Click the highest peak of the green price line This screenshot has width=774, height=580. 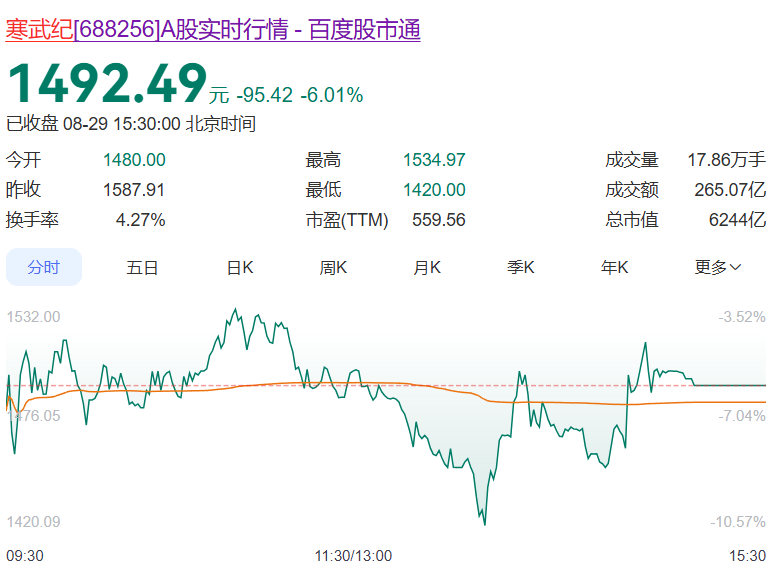tap(237, 310)
